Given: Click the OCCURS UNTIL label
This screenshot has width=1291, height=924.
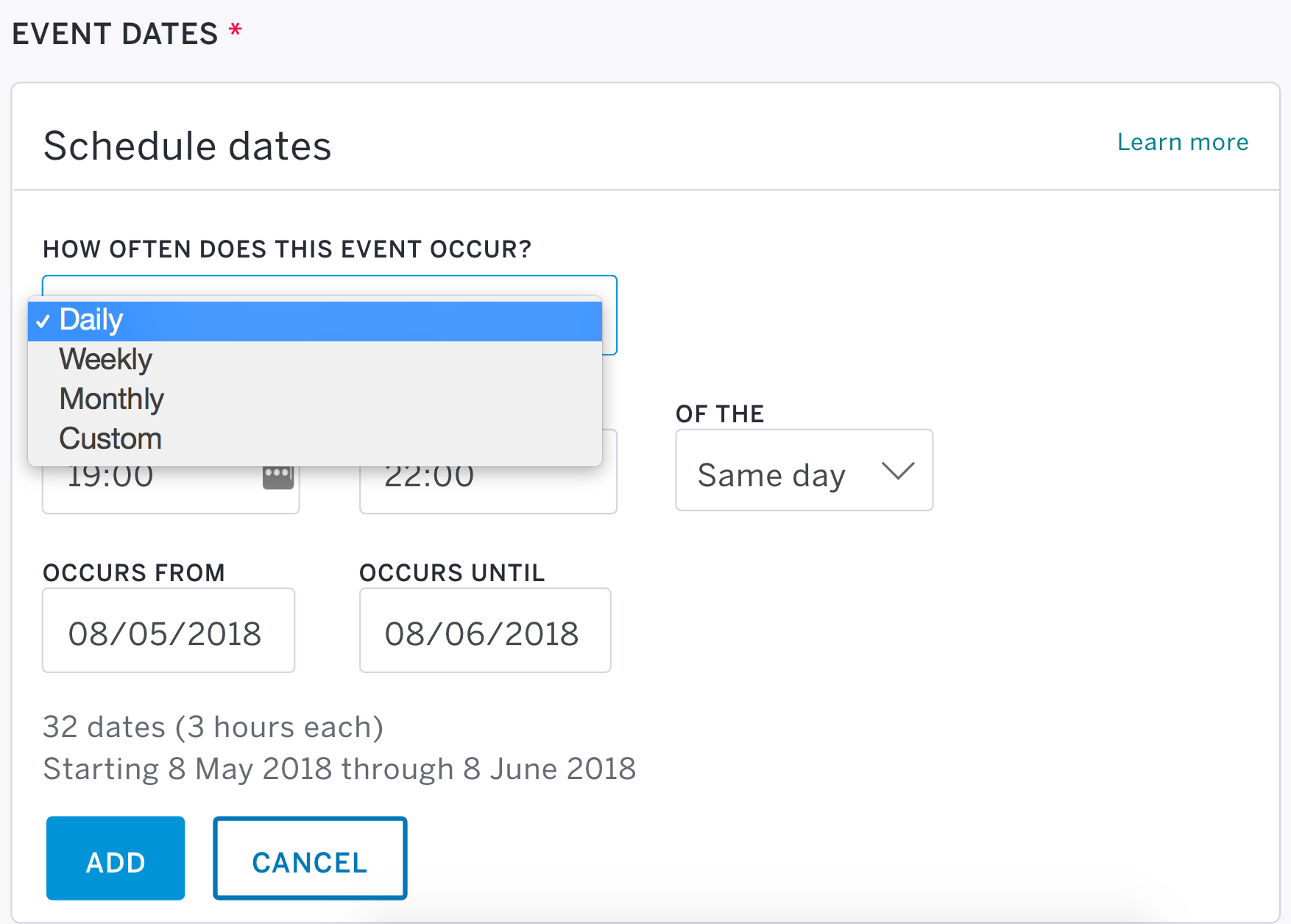Looking at the screenshot, I should point(452,573).
